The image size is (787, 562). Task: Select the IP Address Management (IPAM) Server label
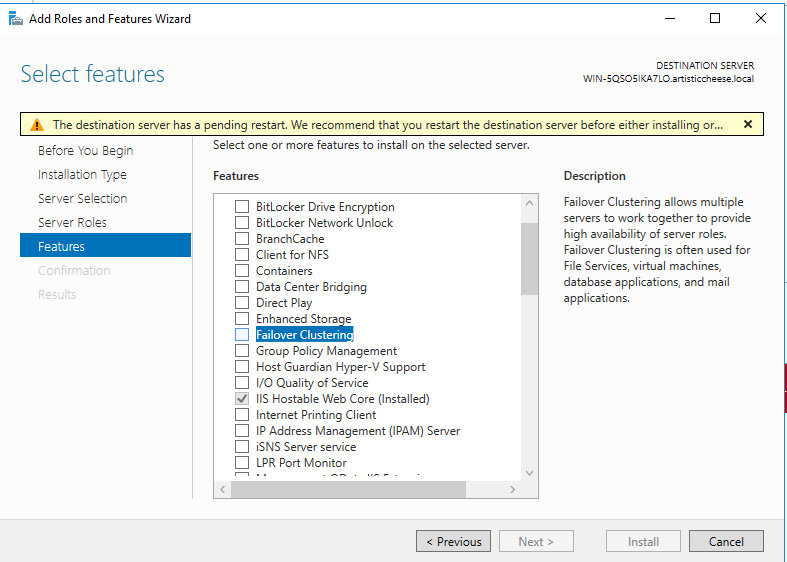click(x=357, y=431)
